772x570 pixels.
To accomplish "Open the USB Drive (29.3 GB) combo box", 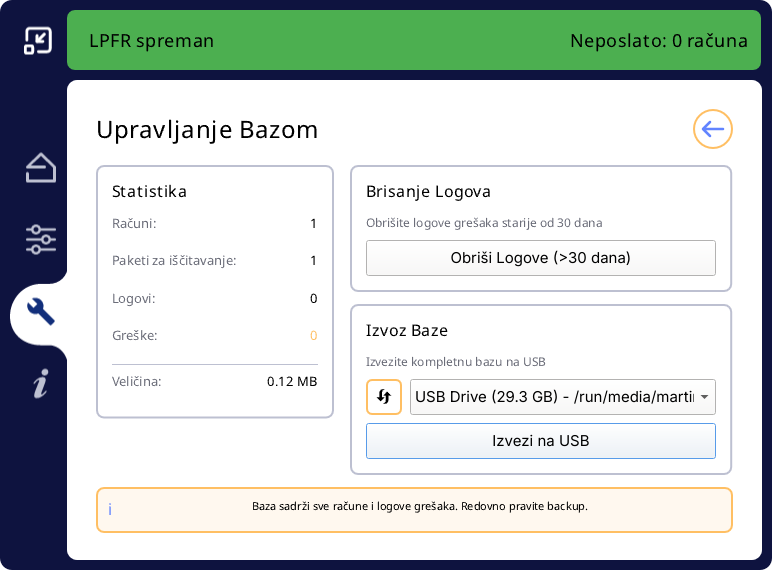I will coord(554,397).
